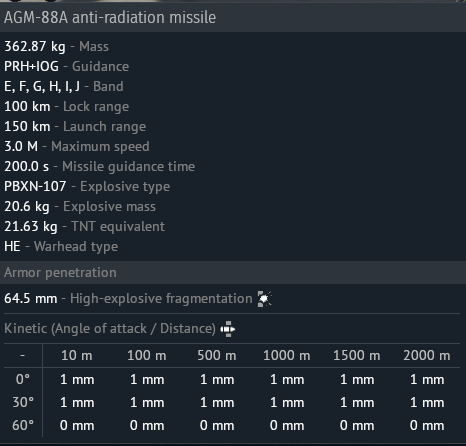466x446 pixels.
Task: Click the 1000 m column header
Action: (287, 356)
